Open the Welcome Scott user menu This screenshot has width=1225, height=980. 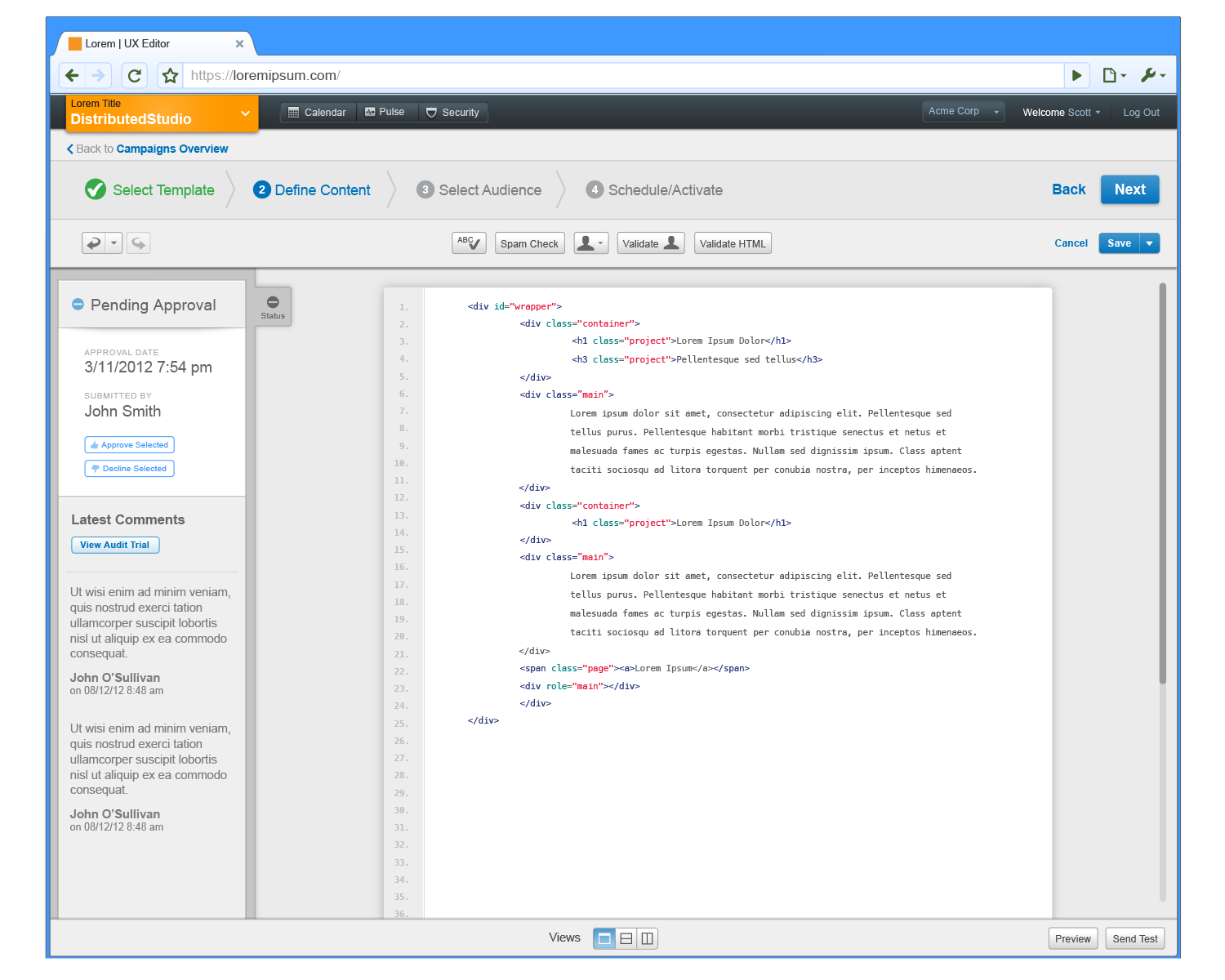(1062, 113)
